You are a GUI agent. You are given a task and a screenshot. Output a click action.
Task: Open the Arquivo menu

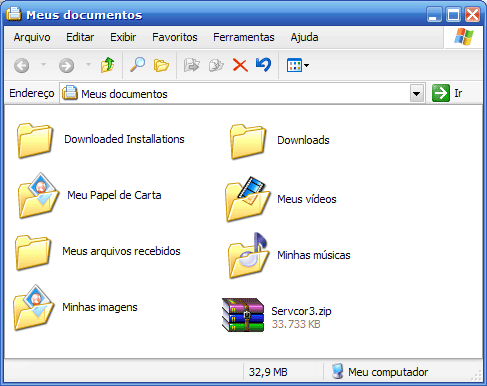(x=32, y=37)
